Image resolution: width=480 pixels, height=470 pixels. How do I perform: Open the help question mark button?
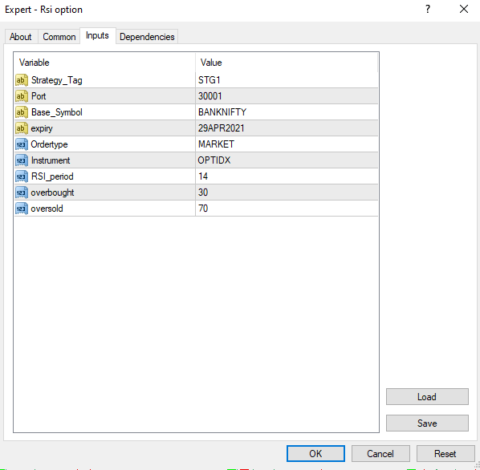point(428,9)
